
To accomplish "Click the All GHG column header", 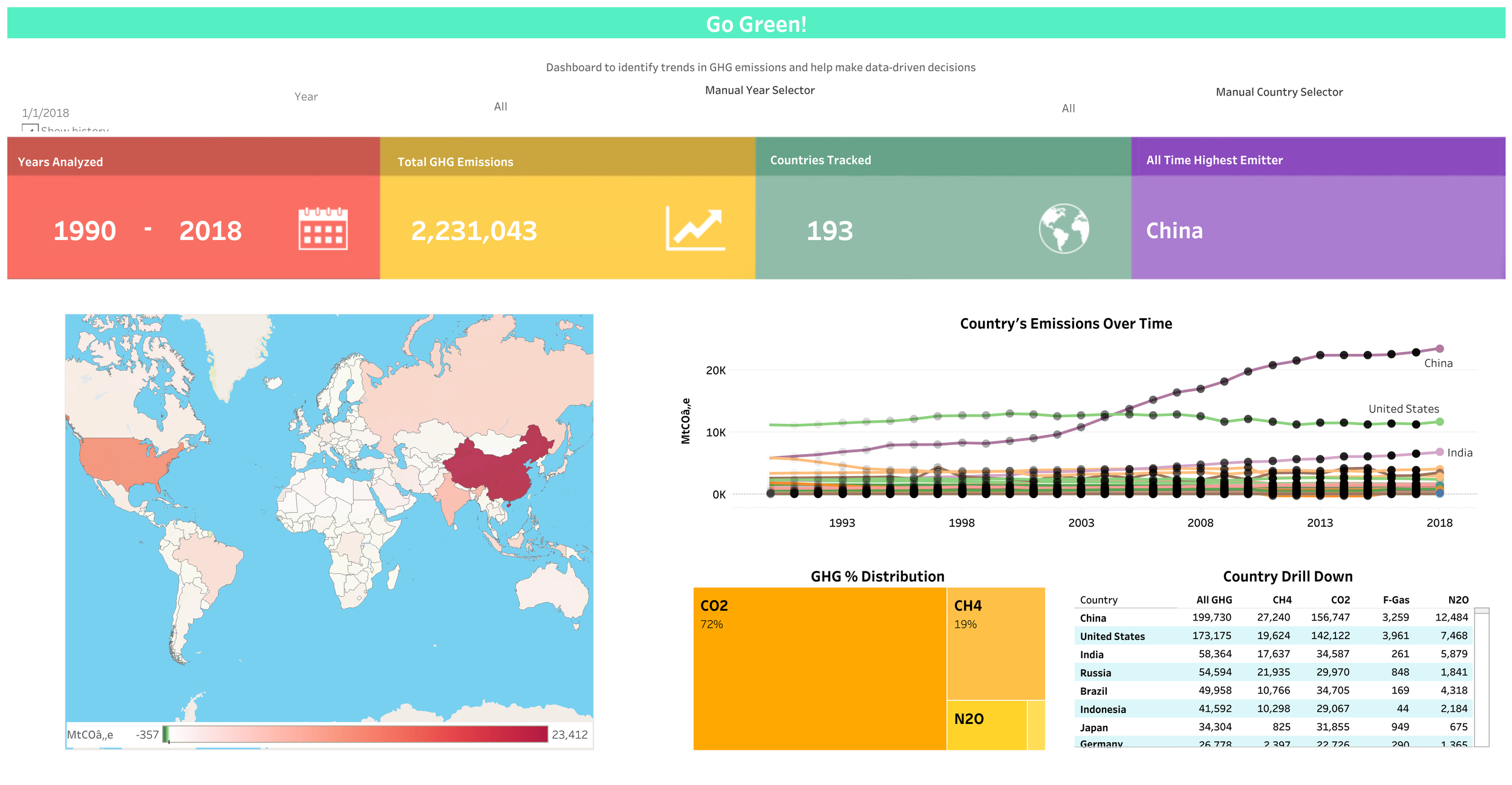I will tap(1213, 600).
